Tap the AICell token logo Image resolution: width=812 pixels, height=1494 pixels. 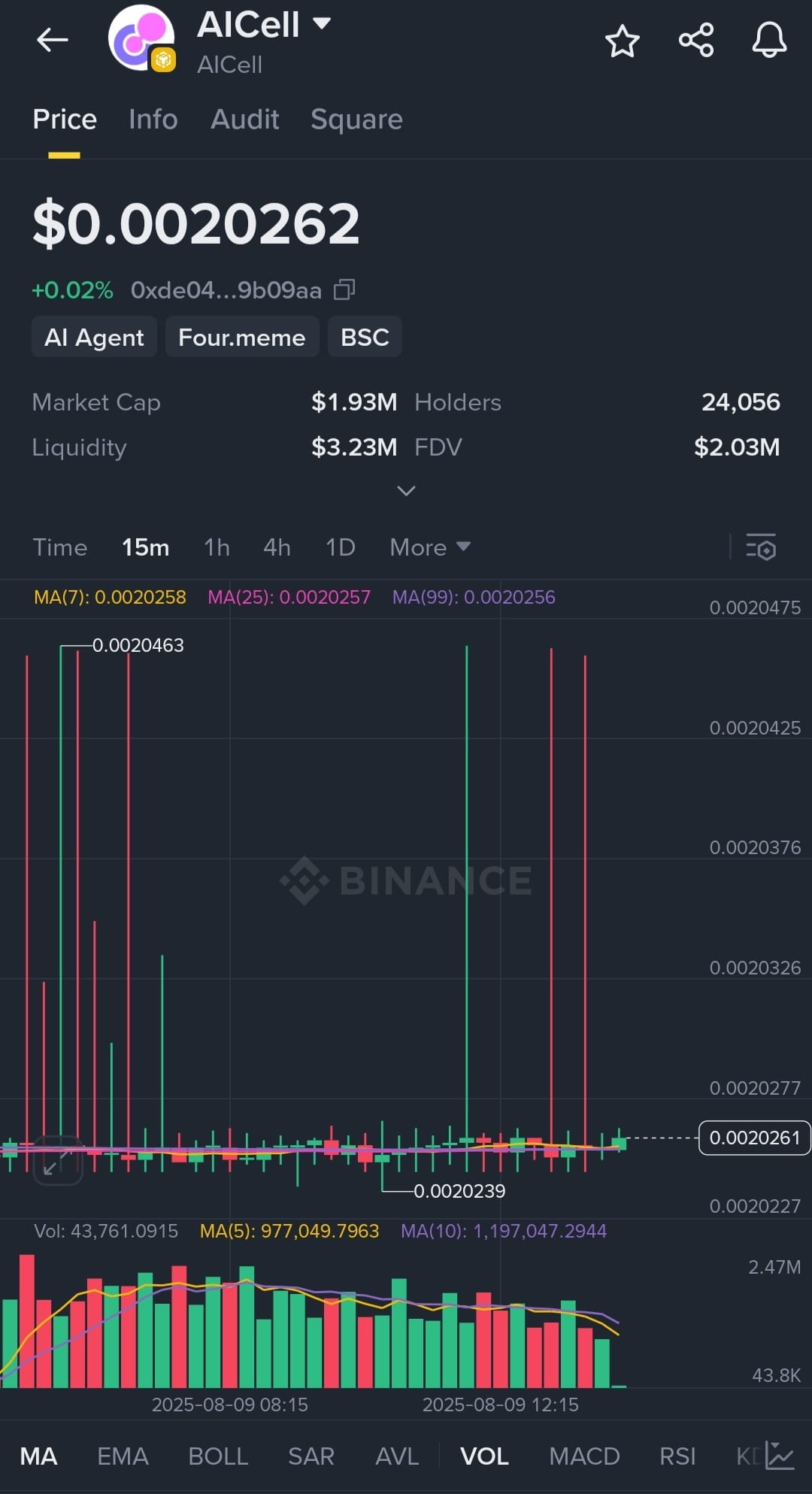coord(141,38)
